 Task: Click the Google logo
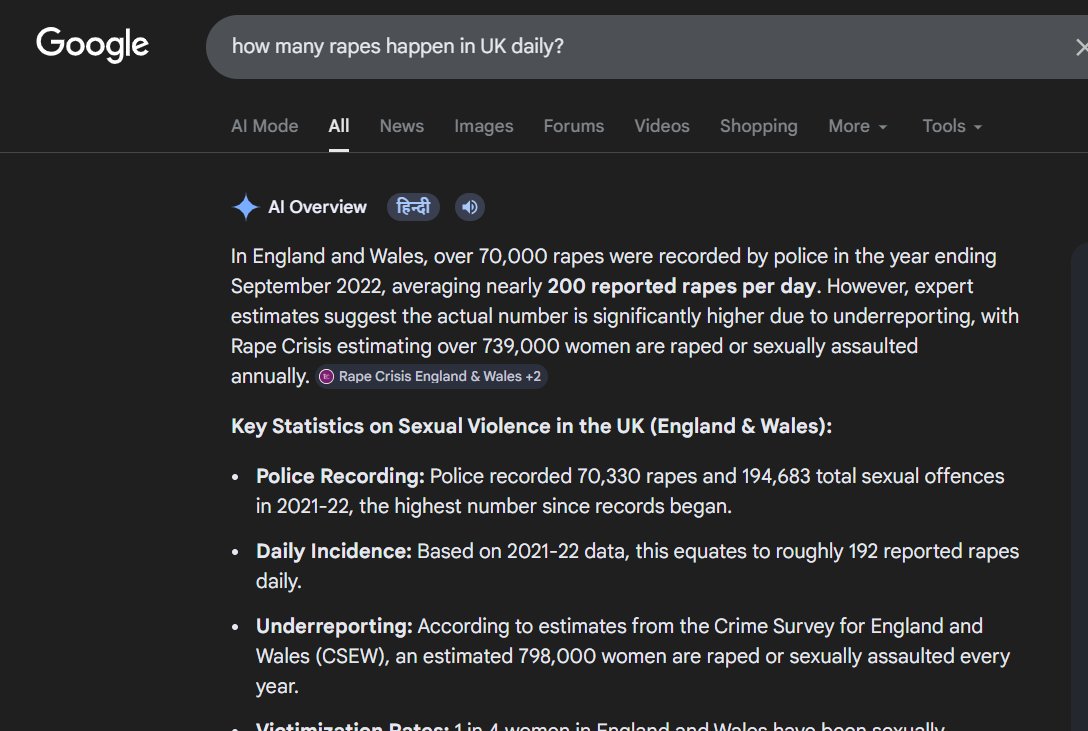point(92,44)
